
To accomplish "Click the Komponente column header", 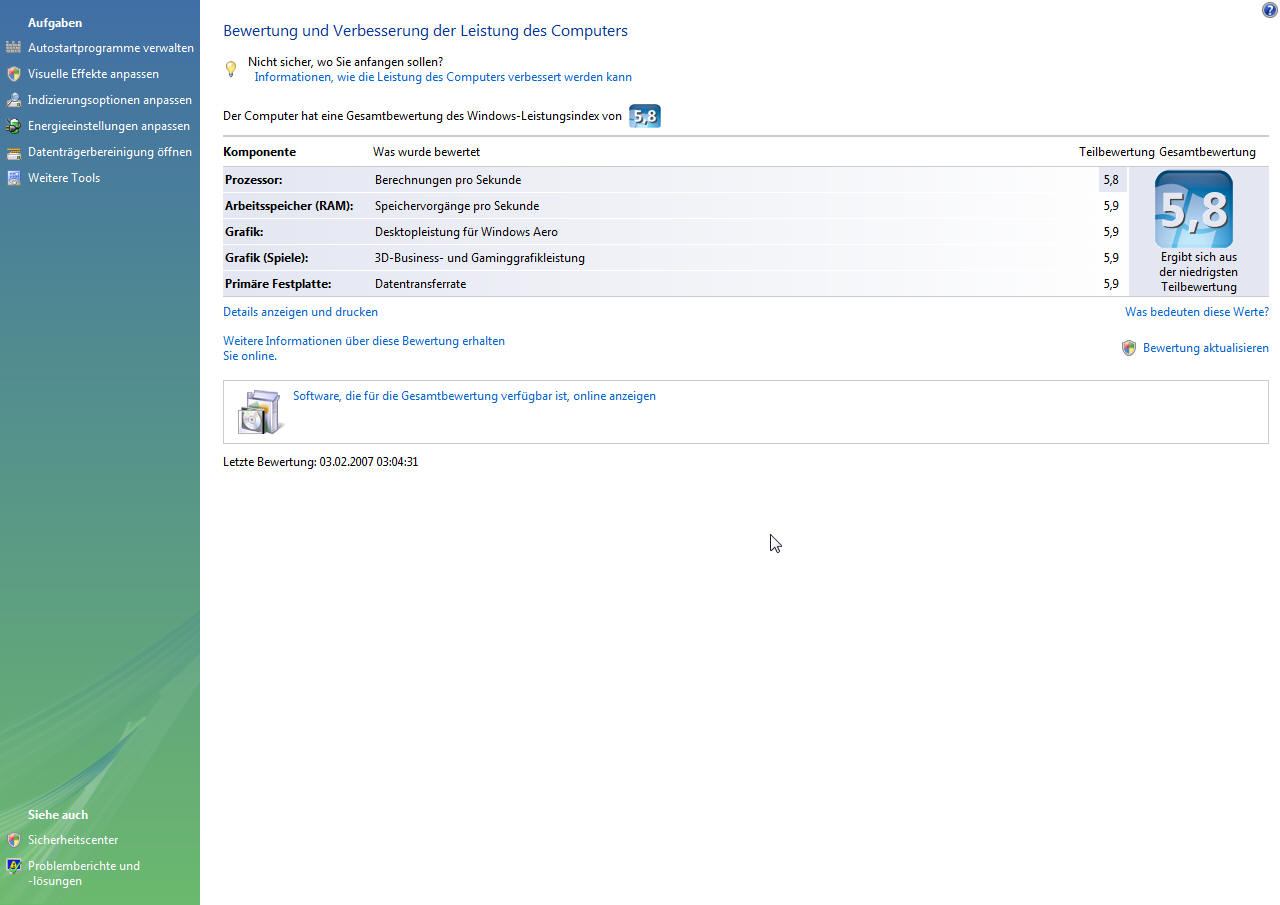I will click(x=259, y=152).
